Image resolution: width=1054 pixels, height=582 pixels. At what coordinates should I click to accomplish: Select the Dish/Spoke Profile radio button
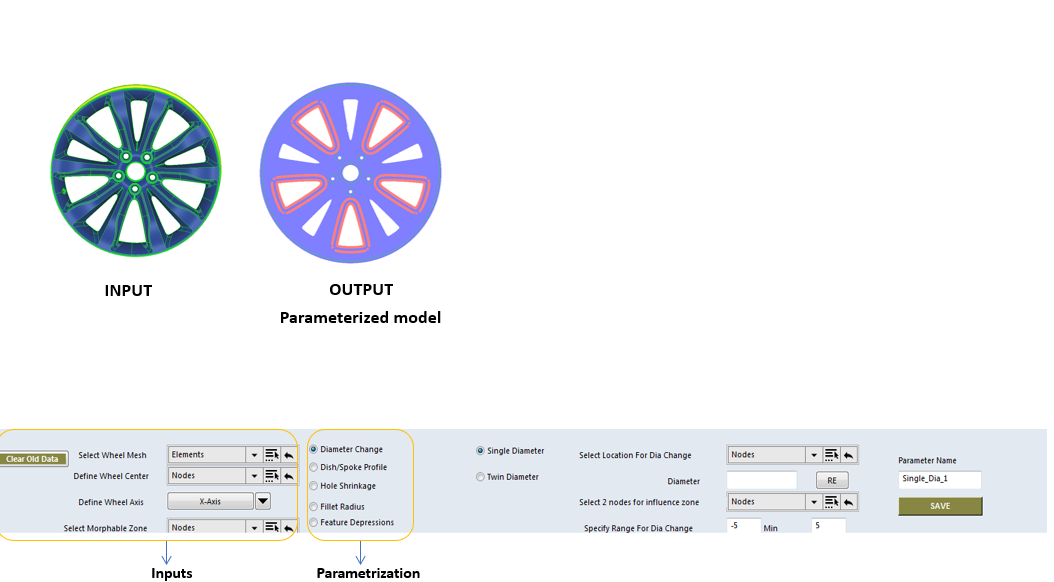[313, 467]
